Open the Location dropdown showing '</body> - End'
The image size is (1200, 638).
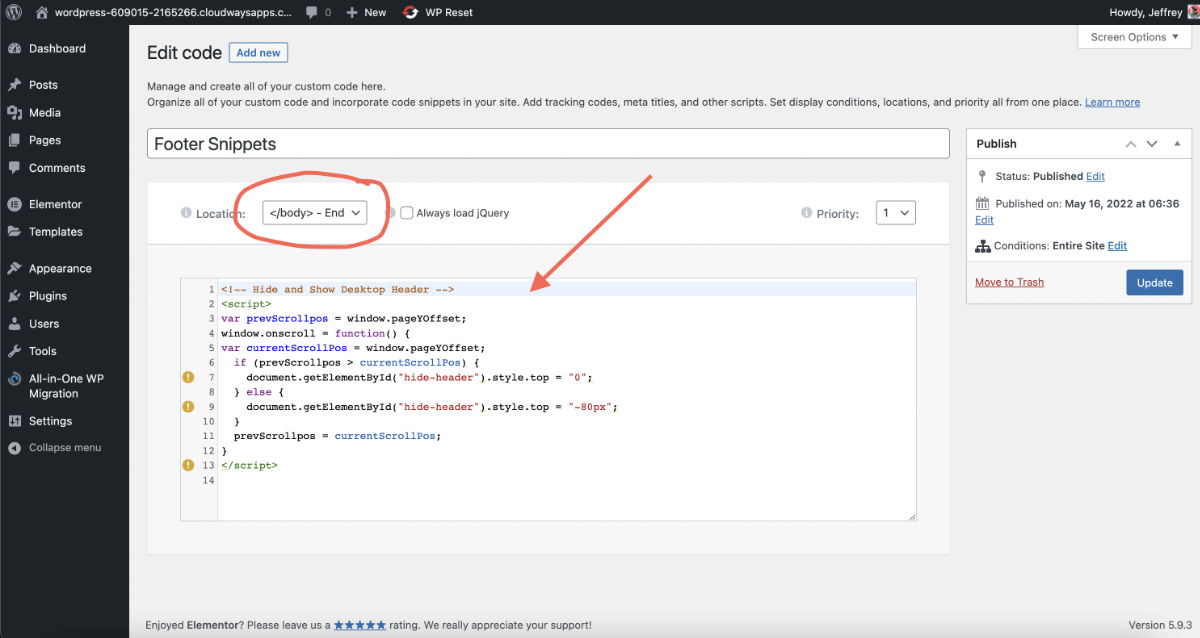[x=315, y=212]
